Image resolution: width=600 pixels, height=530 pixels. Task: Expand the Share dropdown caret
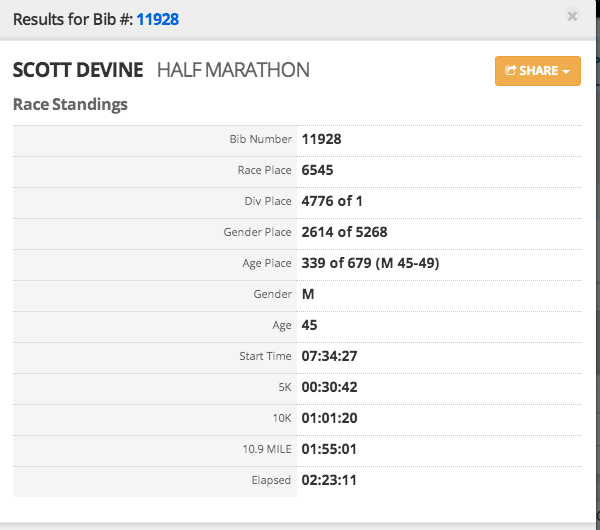click(x=566, y=72)
